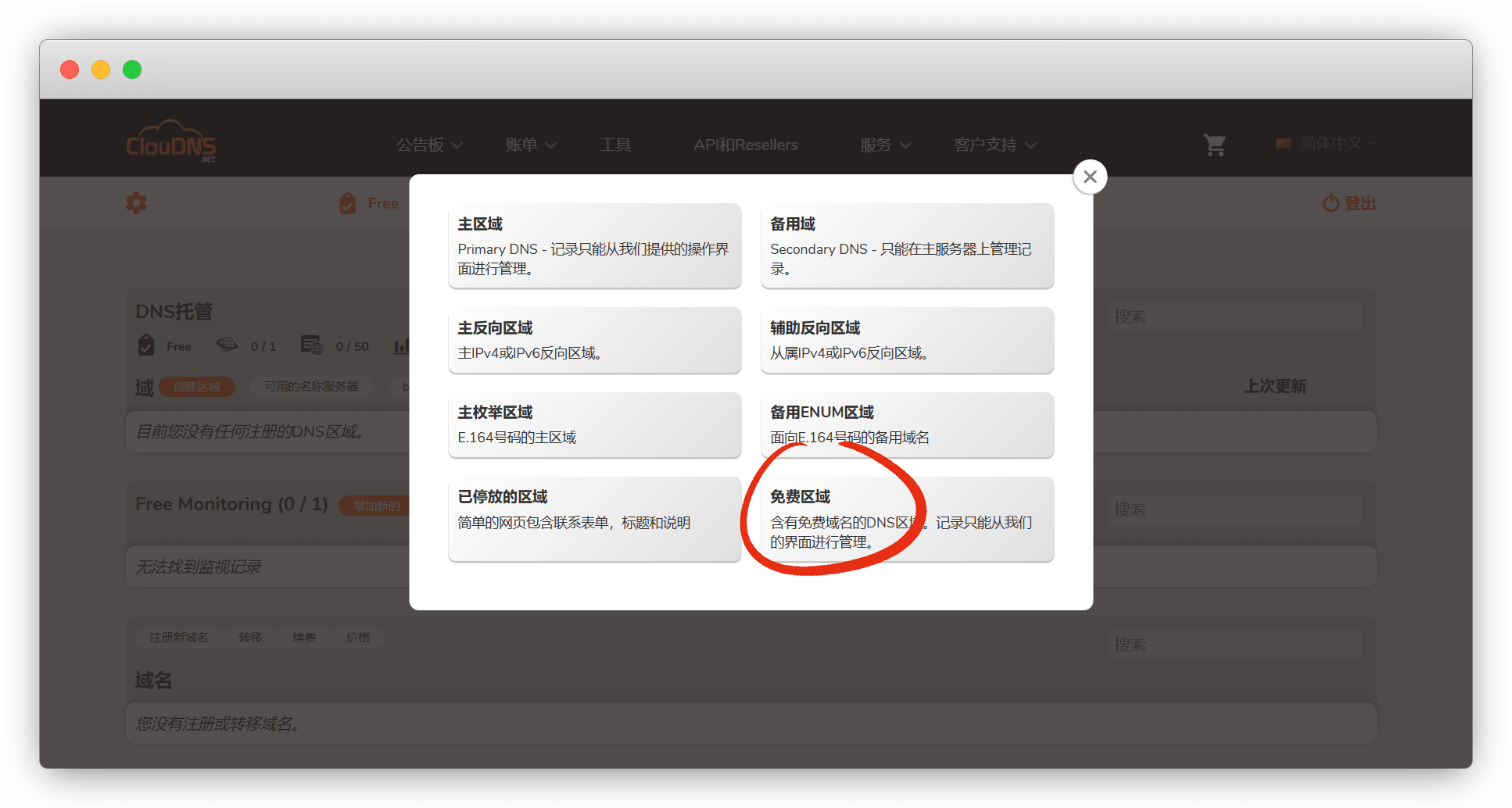Image resolution: width=1512 pixels, height=808 pixels.
Task: Choose the 主反向区域 option
Action: click(594, 340)
